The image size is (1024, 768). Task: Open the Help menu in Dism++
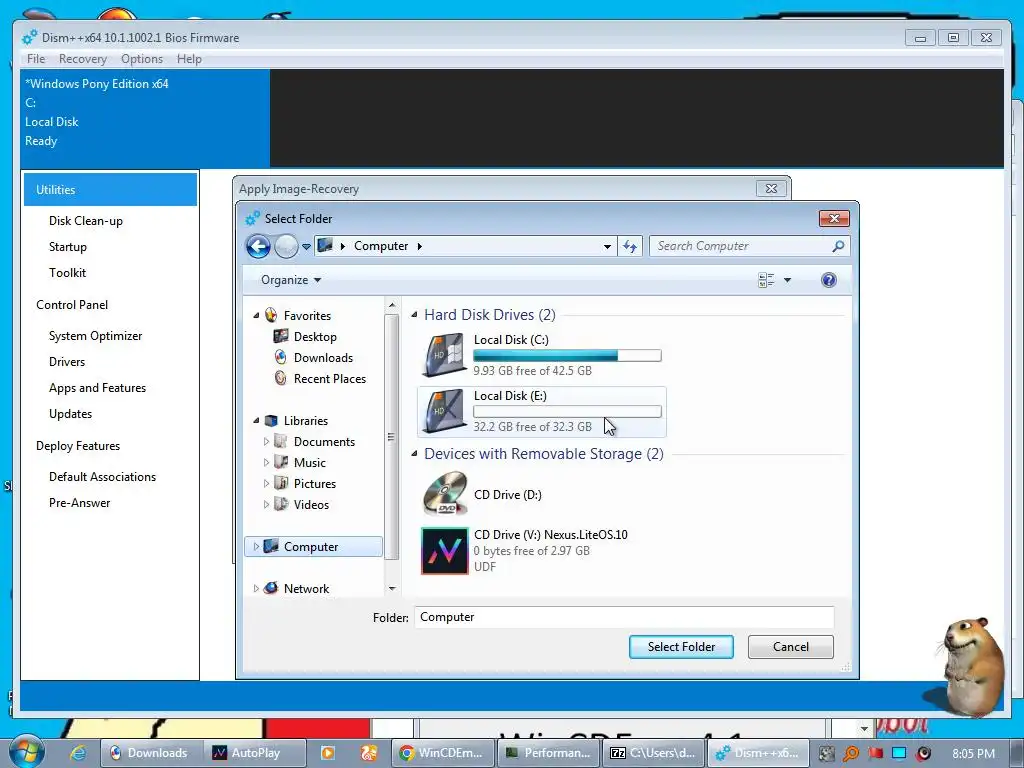click(x=189, y=59)
